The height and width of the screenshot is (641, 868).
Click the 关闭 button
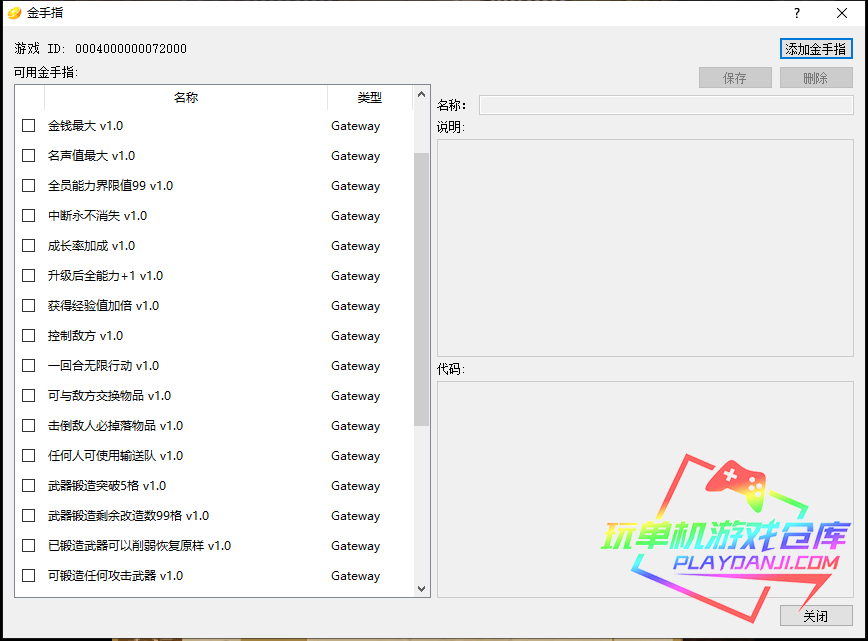[x=816, y=616]
